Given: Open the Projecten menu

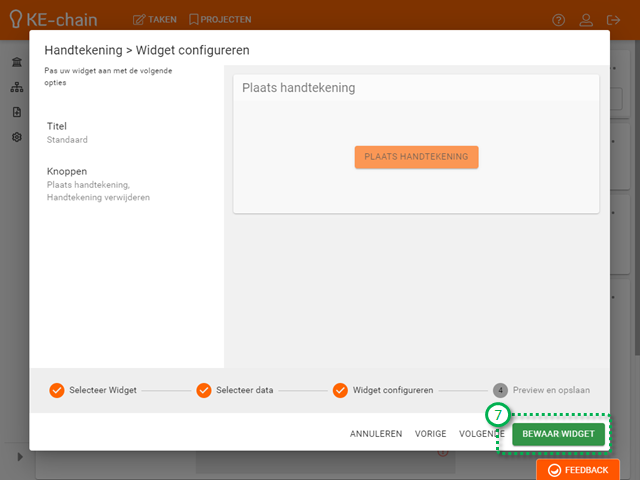Looking at the screenshot, I should [x=220, y=20].
